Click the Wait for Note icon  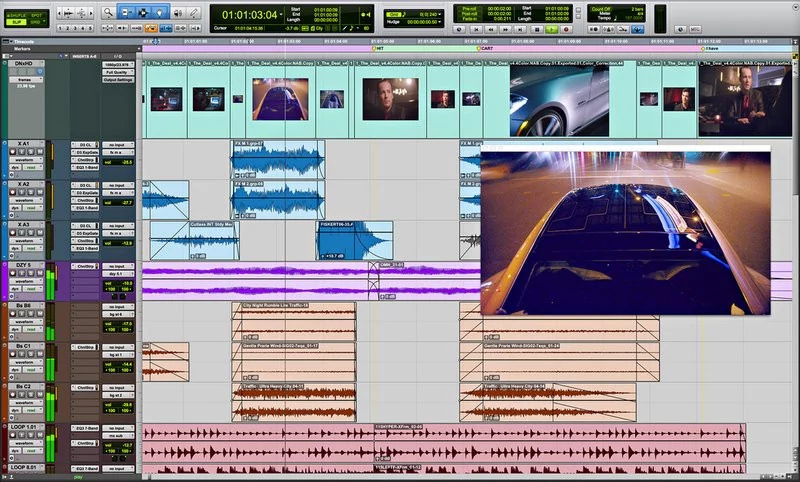click(x=594, y=30)
